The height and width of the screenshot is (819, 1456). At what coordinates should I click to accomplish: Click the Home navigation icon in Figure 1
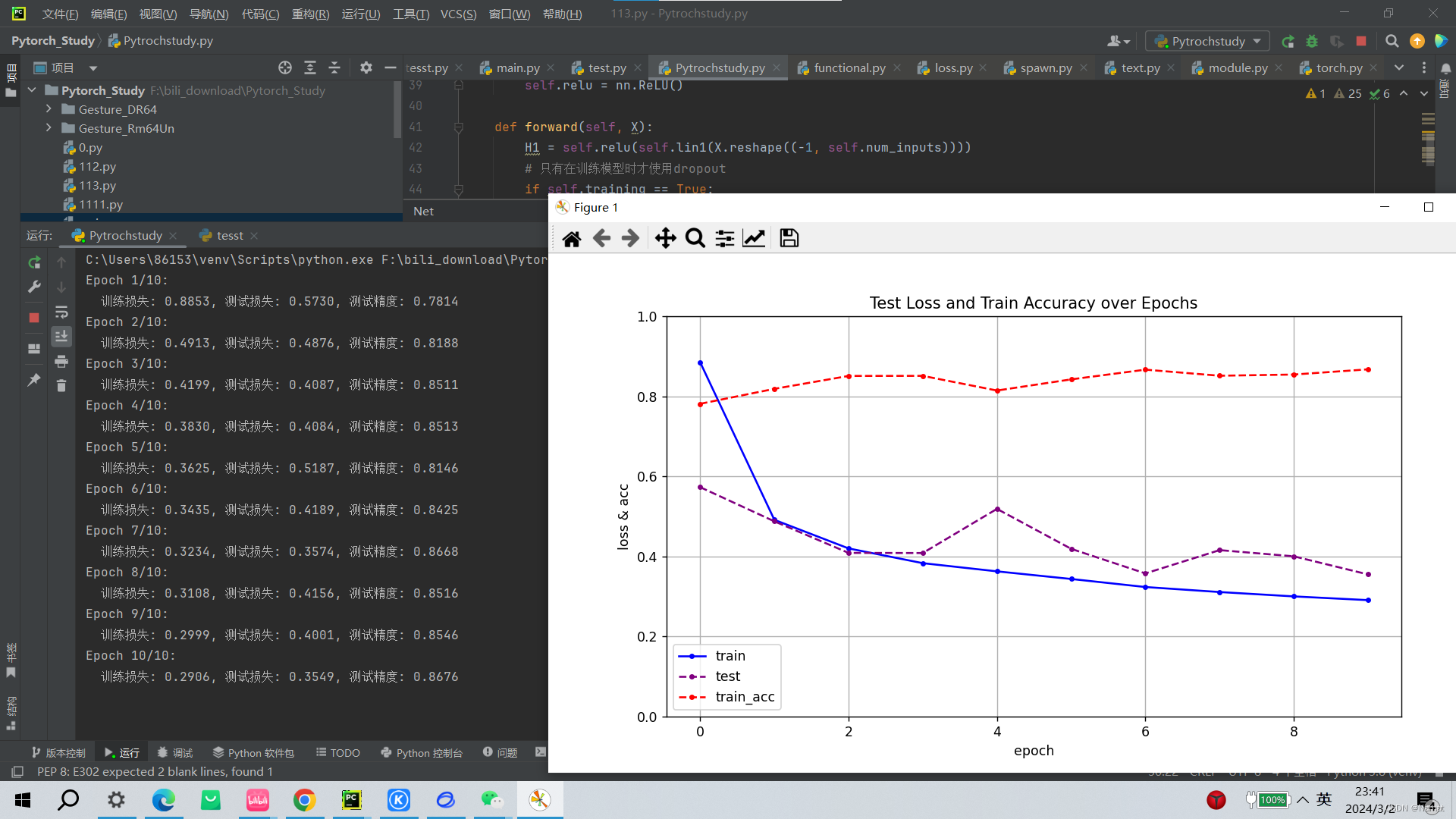click(x=571, y=238)
